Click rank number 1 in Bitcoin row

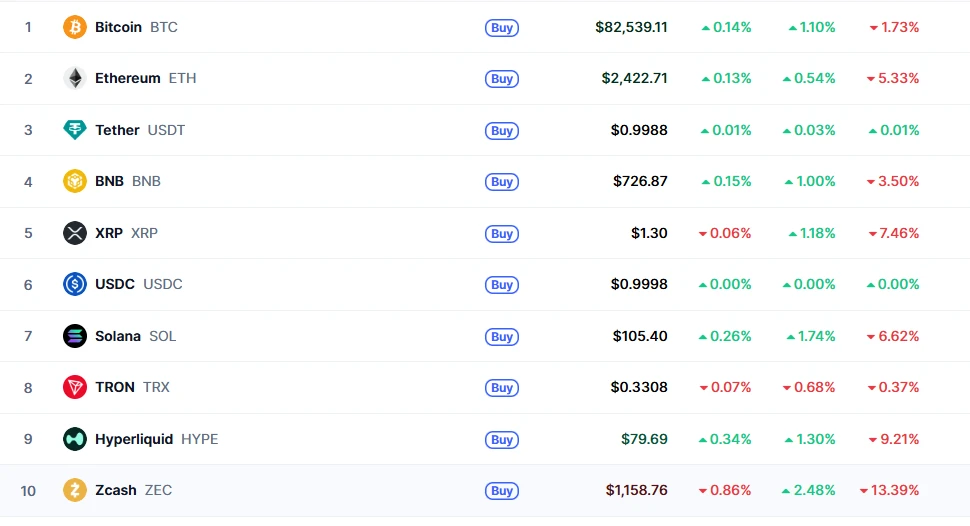click(x=28, y=27)
